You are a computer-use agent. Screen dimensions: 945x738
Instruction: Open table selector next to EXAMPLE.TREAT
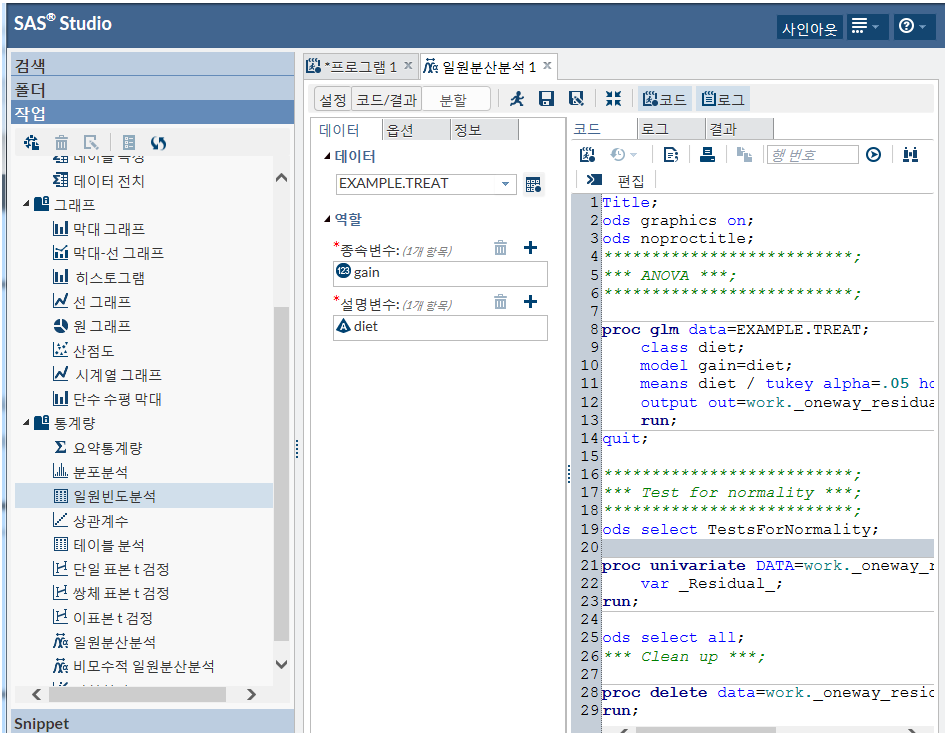point(533,184)
